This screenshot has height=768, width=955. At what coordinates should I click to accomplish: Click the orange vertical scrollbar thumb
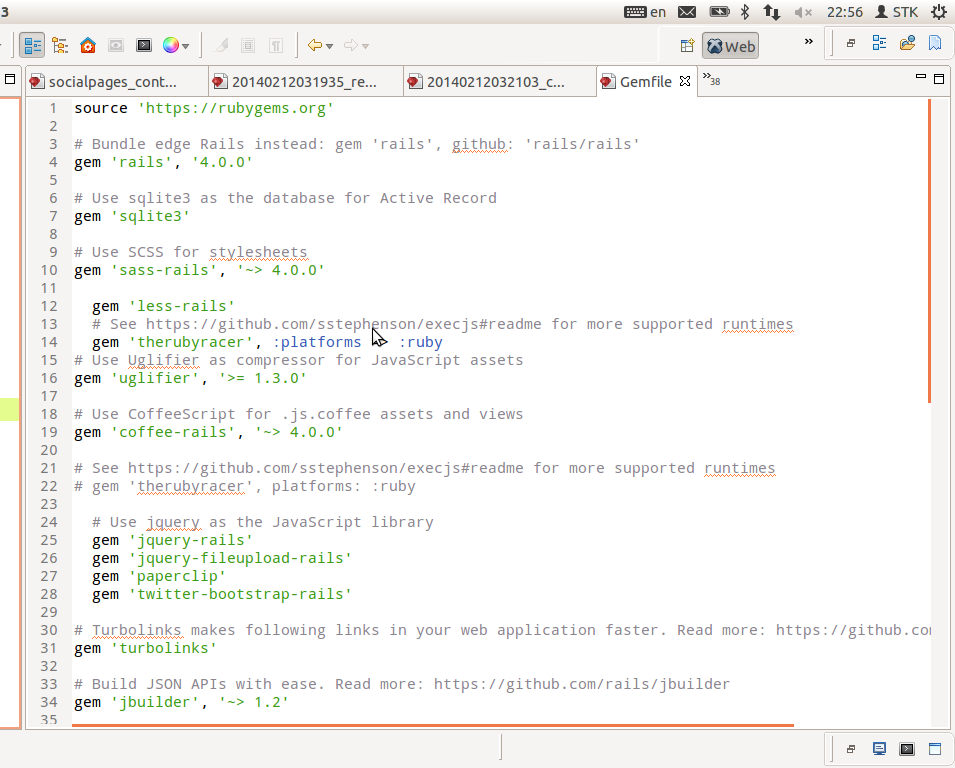coord(929,251)
